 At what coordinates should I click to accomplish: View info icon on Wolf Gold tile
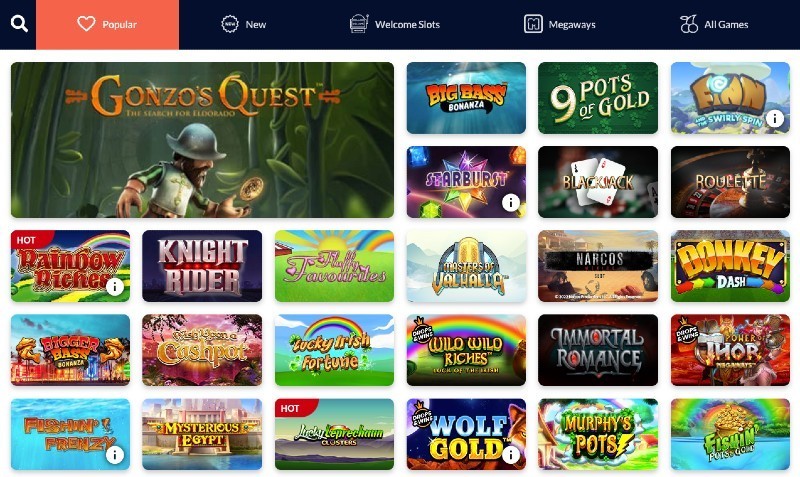(510, 454)
